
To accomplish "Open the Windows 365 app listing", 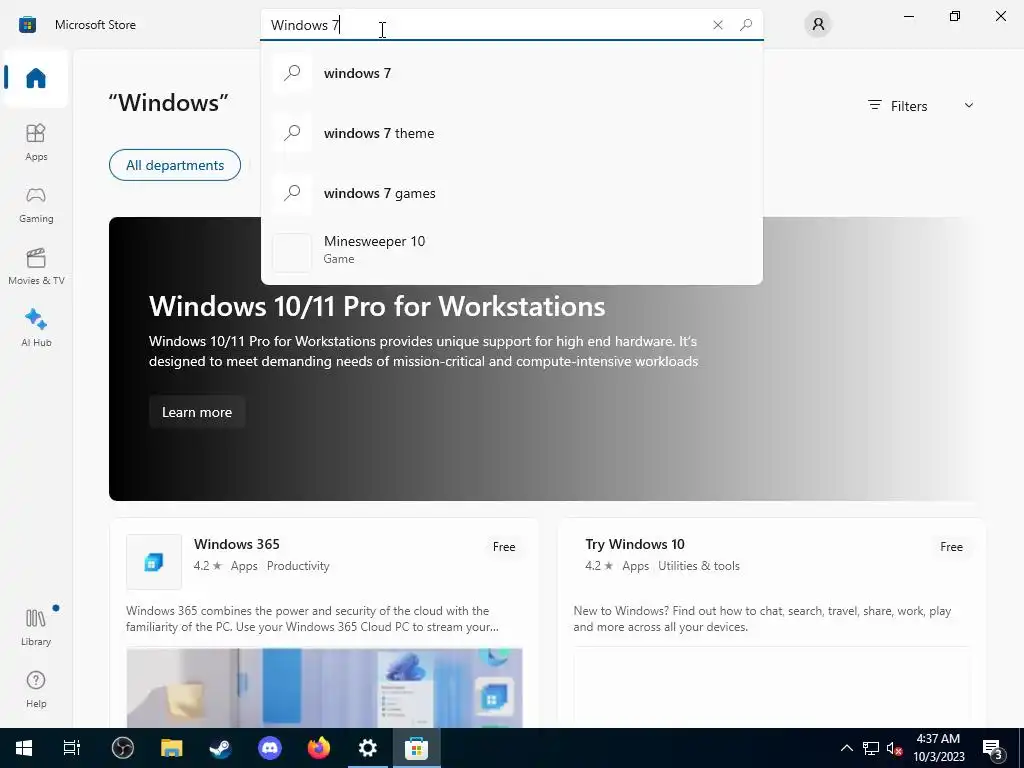I will pos(324,622).
